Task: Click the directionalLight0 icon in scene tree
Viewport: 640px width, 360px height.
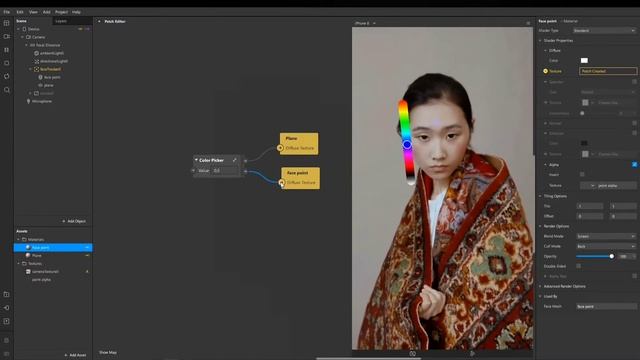Action: pos(36,61)
